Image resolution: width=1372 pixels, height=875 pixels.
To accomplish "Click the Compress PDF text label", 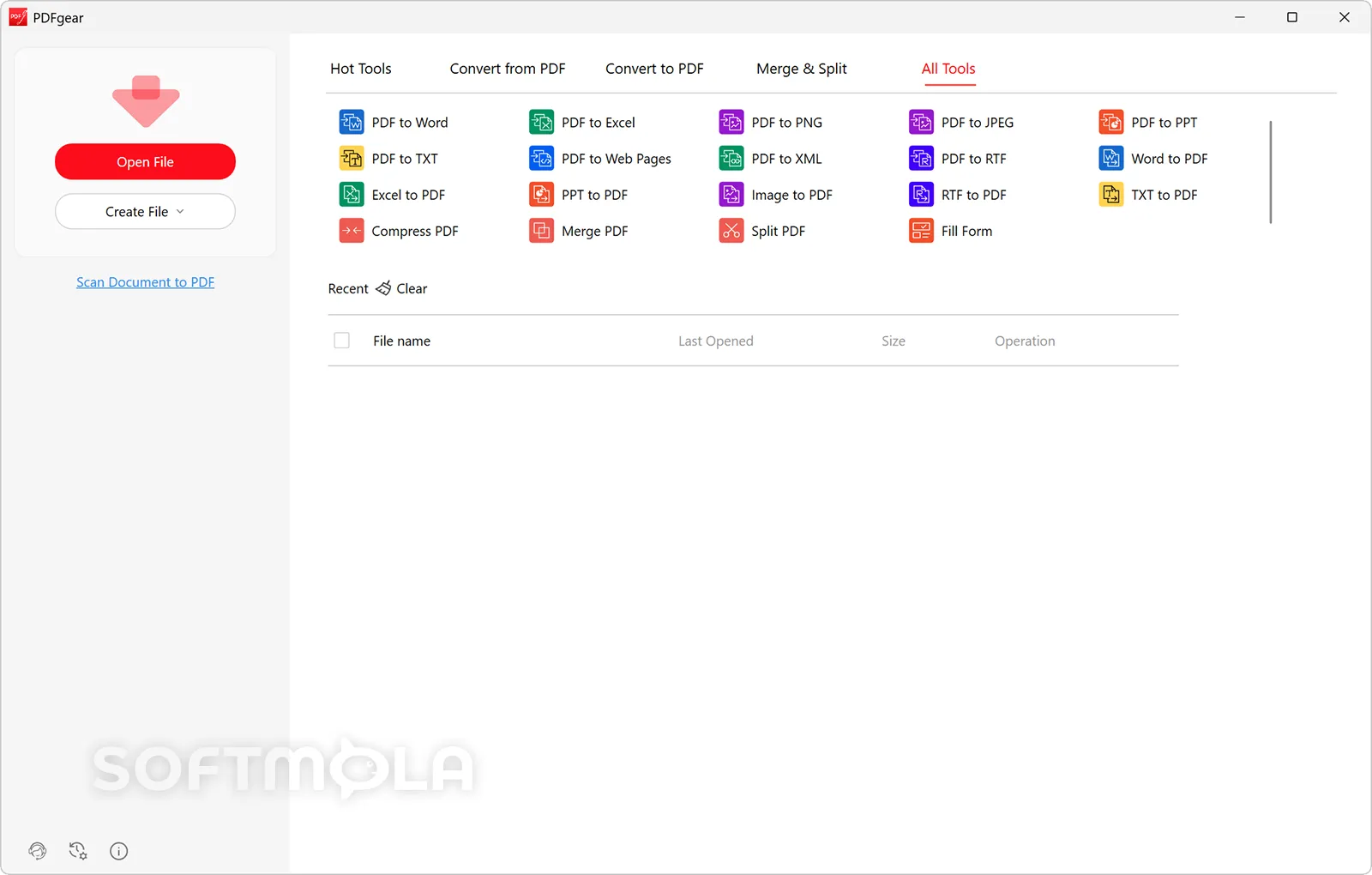I will click(415, 232).
